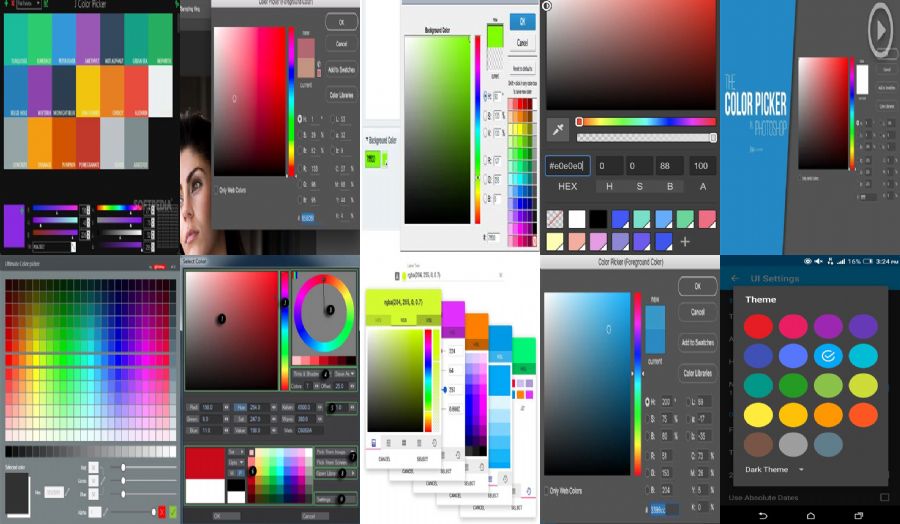Tap the back arrow beside UI Settings

coord(735,278)
